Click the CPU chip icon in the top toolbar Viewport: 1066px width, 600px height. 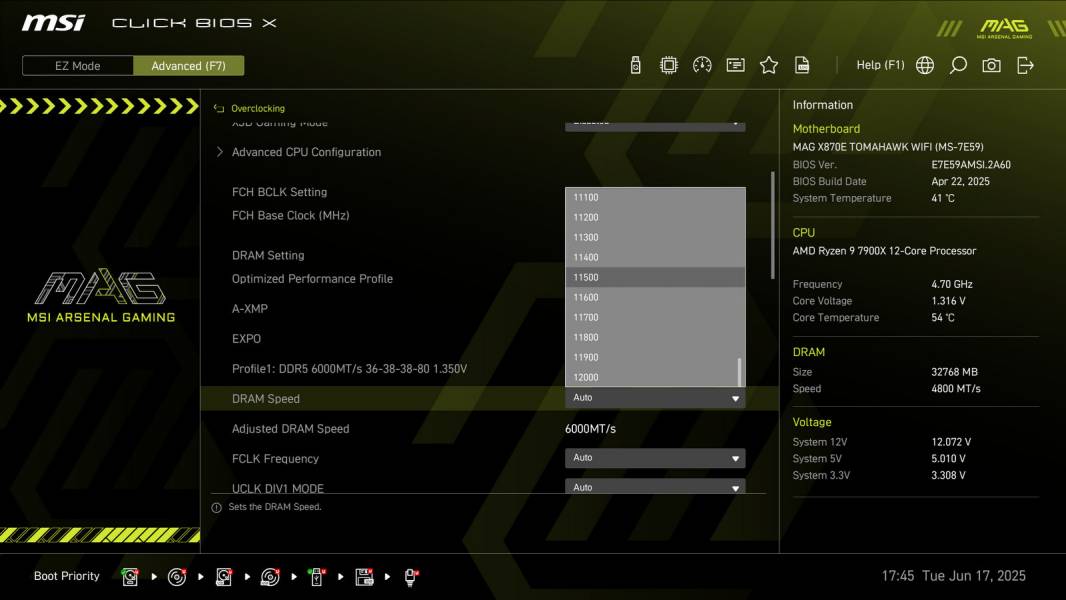(x=669, y=65)
